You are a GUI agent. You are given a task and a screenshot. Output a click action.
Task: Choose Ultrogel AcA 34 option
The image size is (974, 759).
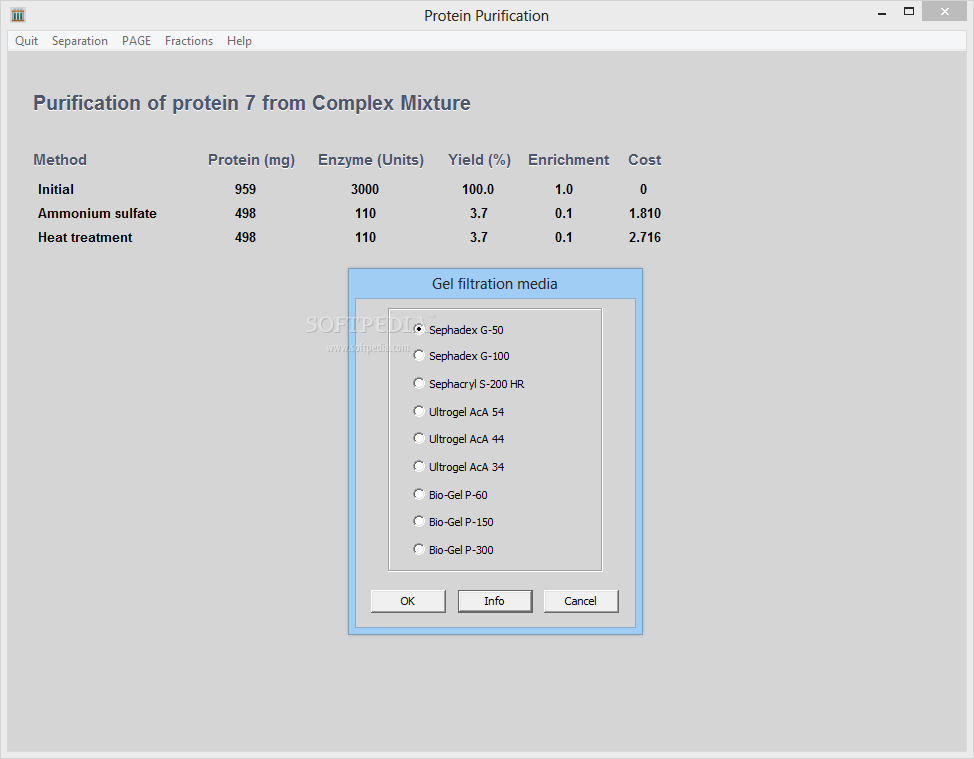tap(459, 467)
